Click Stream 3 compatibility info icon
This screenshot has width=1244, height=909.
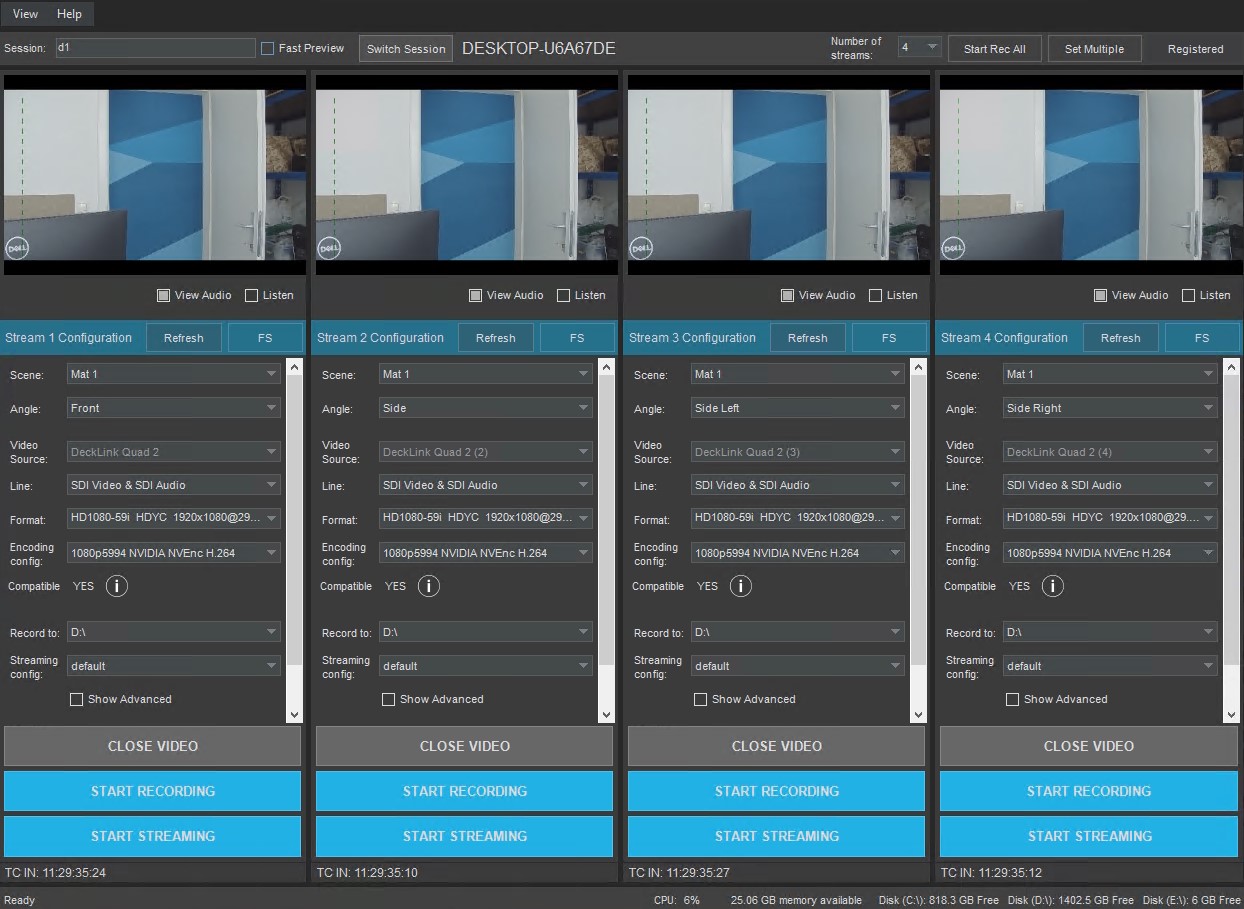coord(740,586)
